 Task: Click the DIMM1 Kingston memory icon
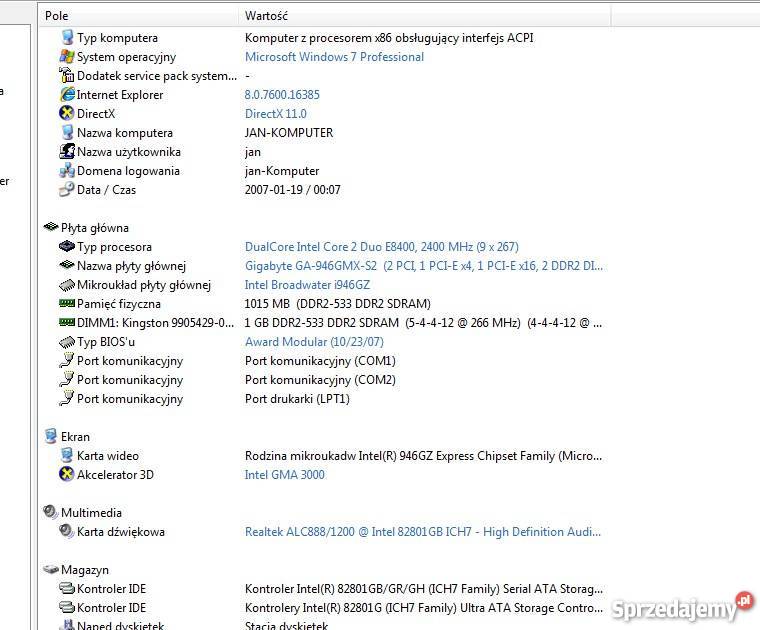point(67,322)
